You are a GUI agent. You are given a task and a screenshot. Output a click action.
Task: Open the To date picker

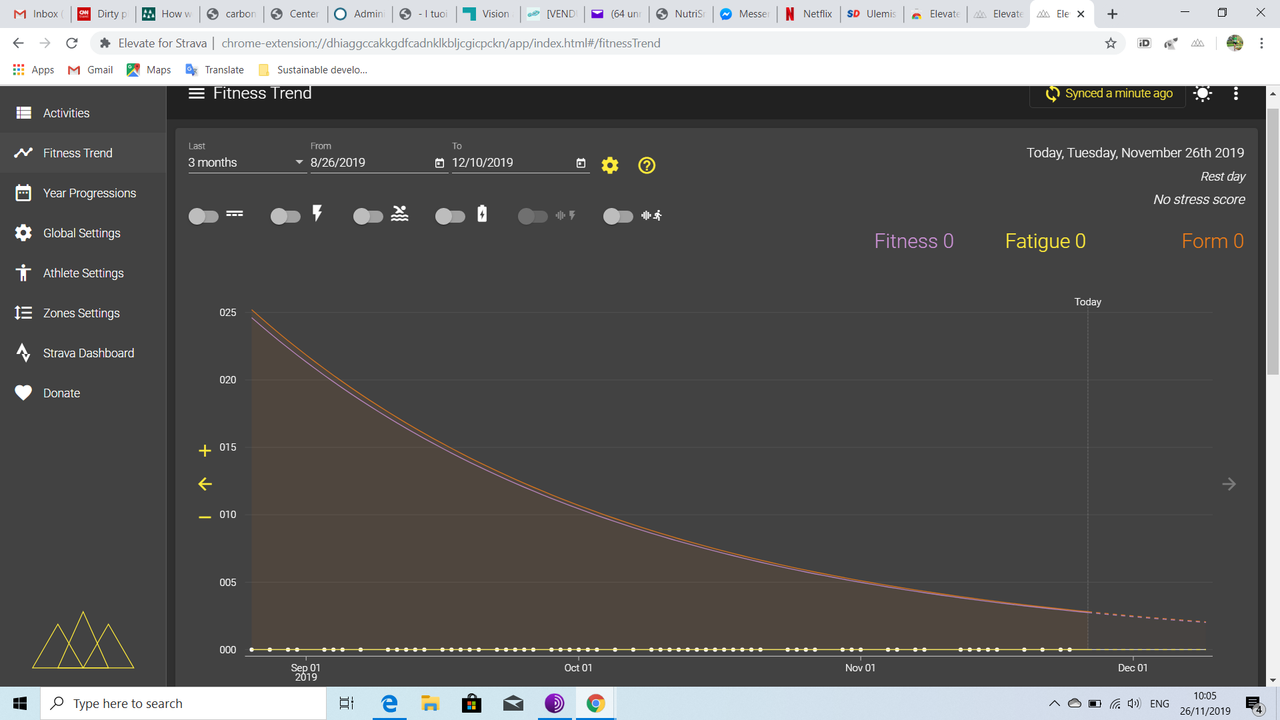click(x=581, y=162)
